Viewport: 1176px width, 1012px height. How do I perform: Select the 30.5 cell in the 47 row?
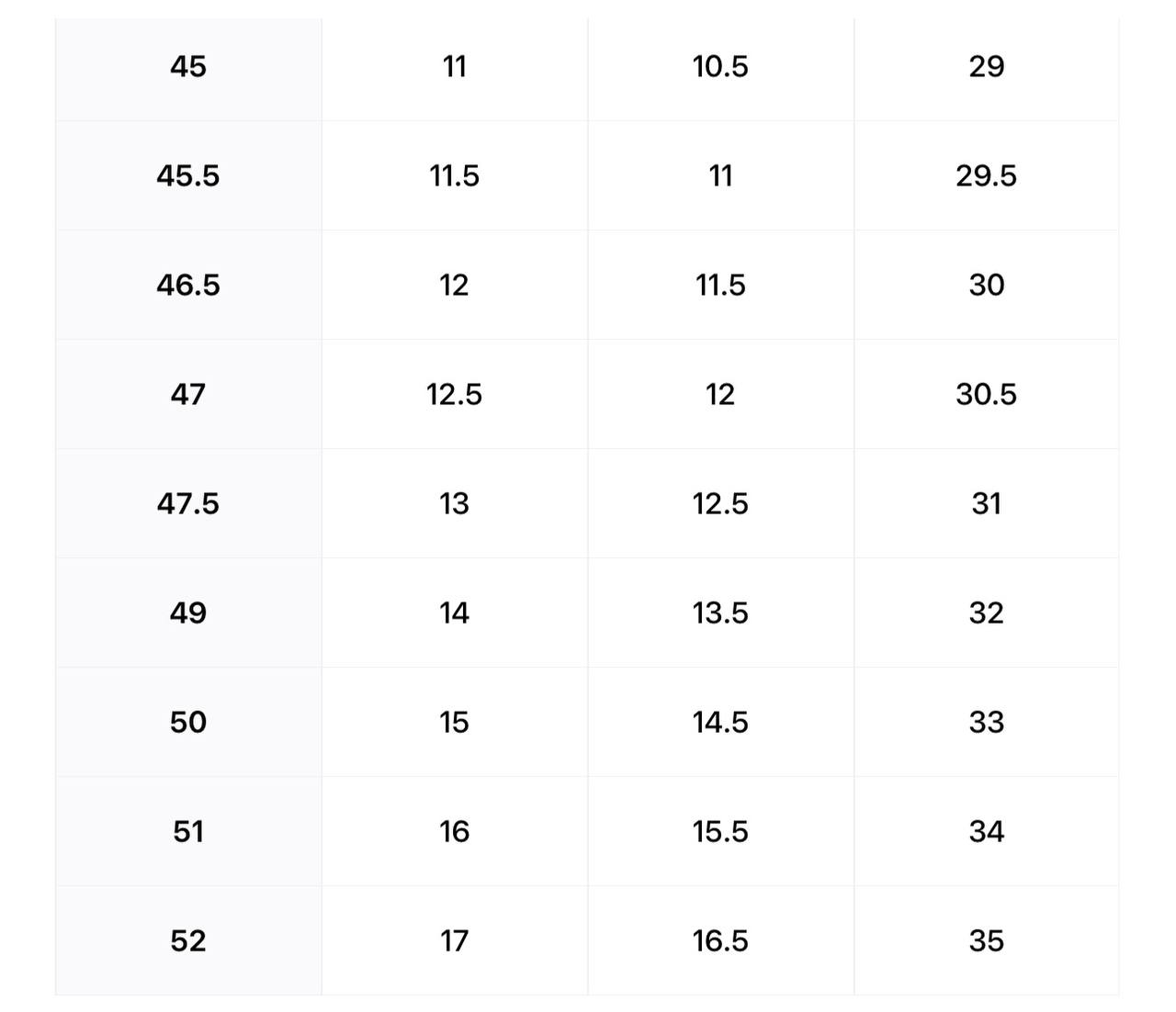(986, 394)
